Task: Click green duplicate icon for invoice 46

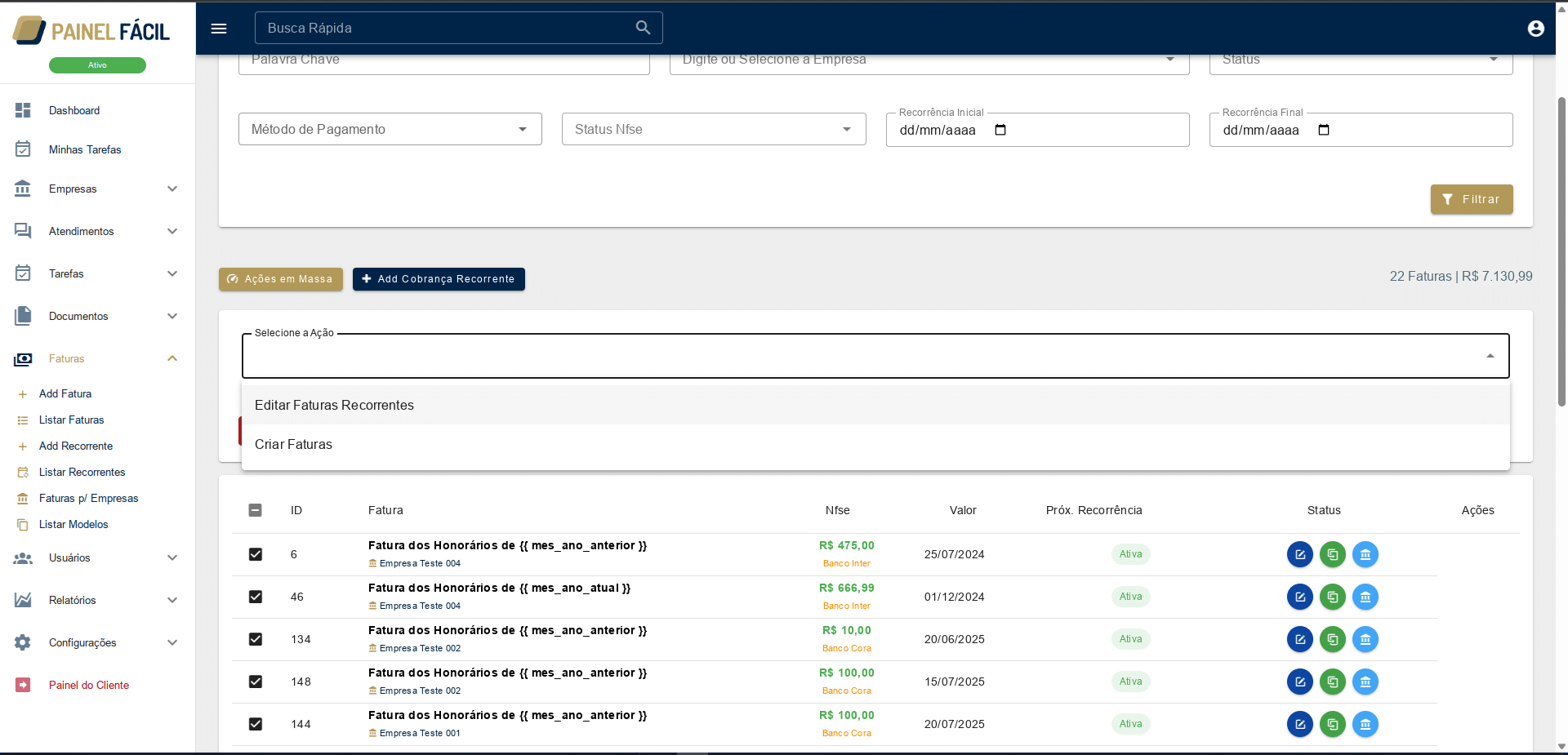Action: coord(1332,597)
